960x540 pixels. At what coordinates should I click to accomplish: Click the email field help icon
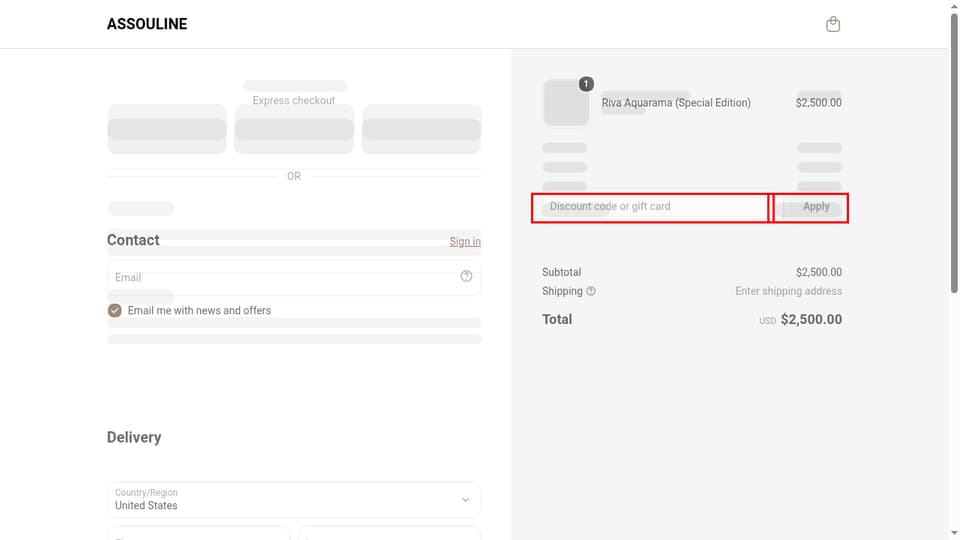[466, 276]
